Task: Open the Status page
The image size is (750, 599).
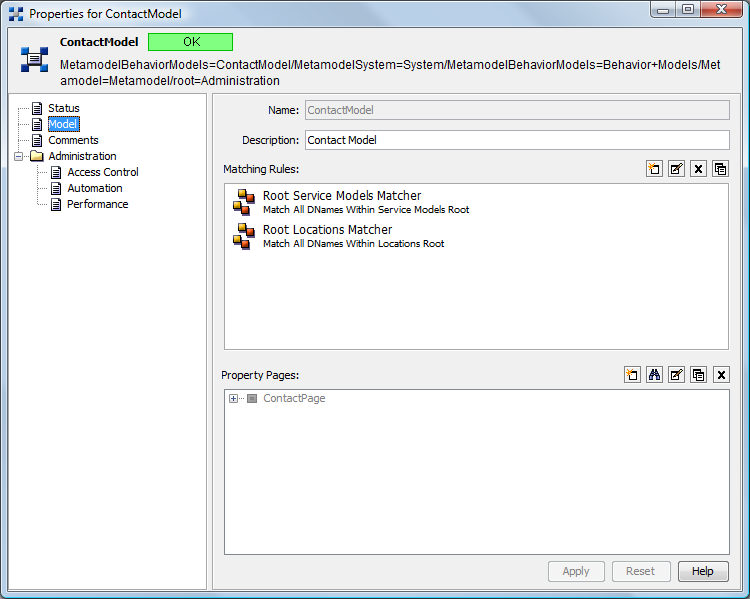Action: (64, 108)
